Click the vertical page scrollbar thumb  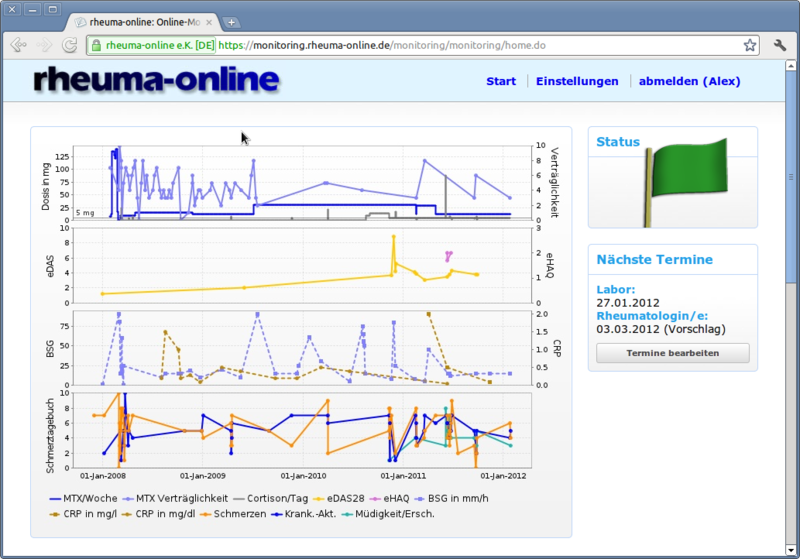tap(790, 177)
